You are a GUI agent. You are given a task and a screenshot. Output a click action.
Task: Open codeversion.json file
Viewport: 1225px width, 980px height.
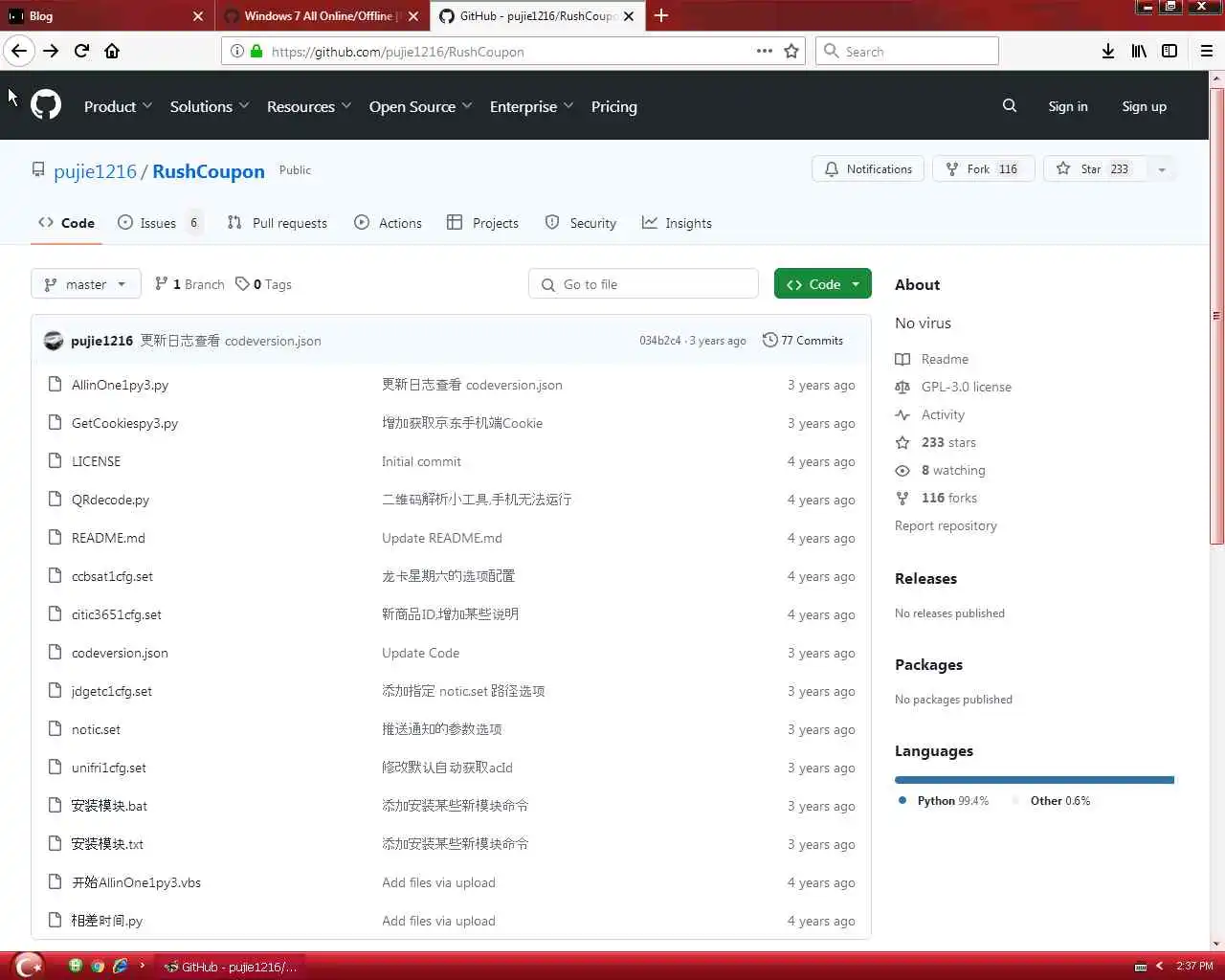(120, 653)
